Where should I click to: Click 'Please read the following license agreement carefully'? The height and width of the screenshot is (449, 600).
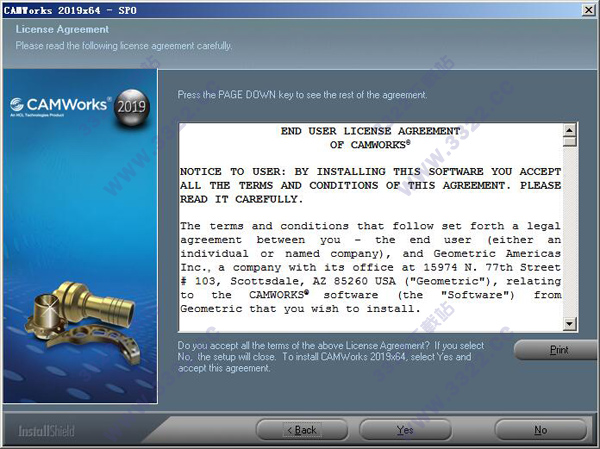[124, 46]
